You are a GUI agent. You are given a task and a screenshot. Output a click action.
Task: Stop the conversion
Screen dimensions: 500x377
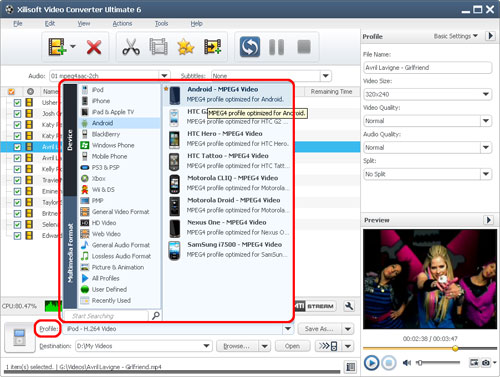coord(304,47)
